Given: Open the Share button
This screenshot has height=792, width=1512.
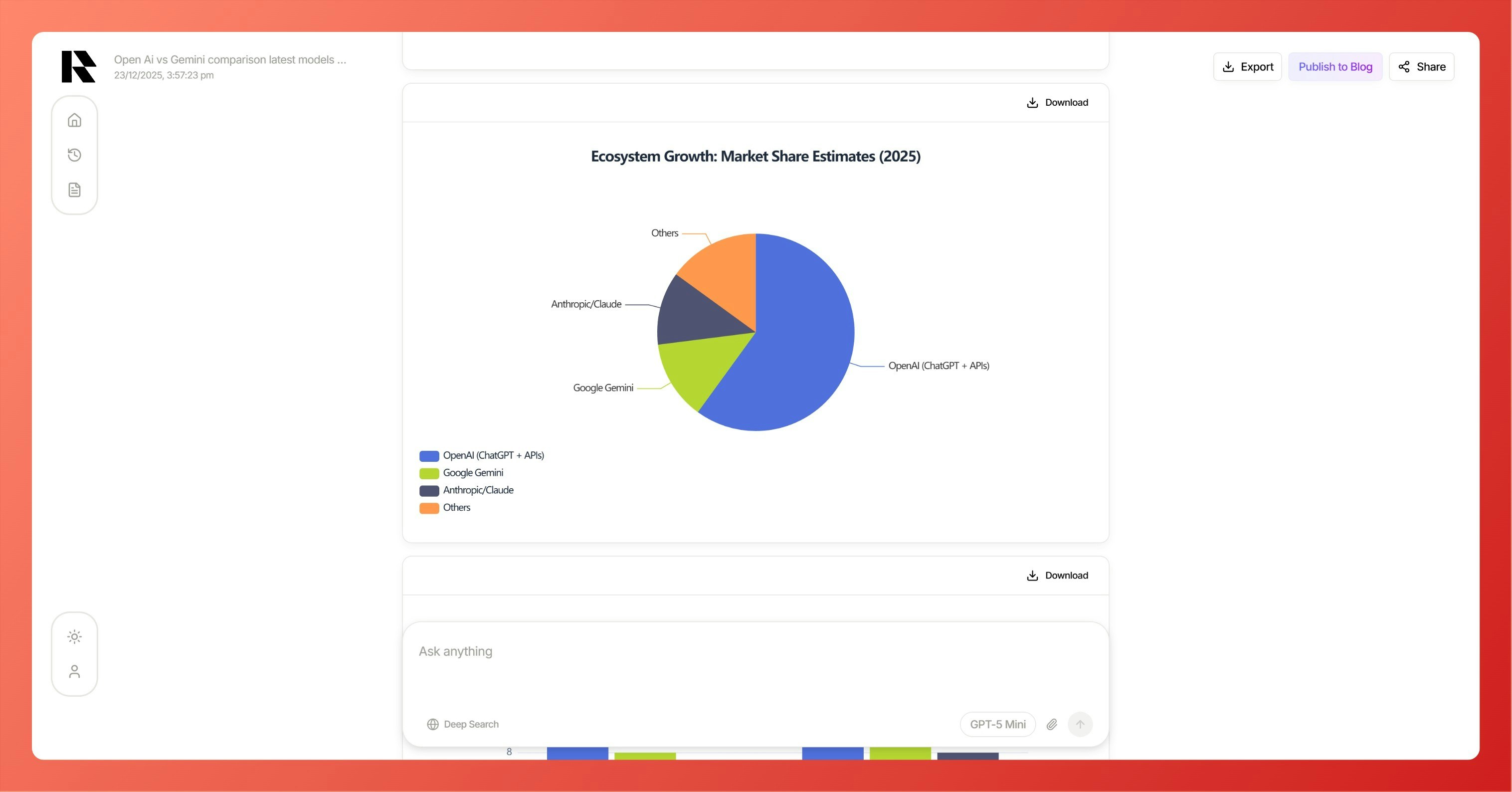Looking at the screenshot, I should tap(1421, 67).
